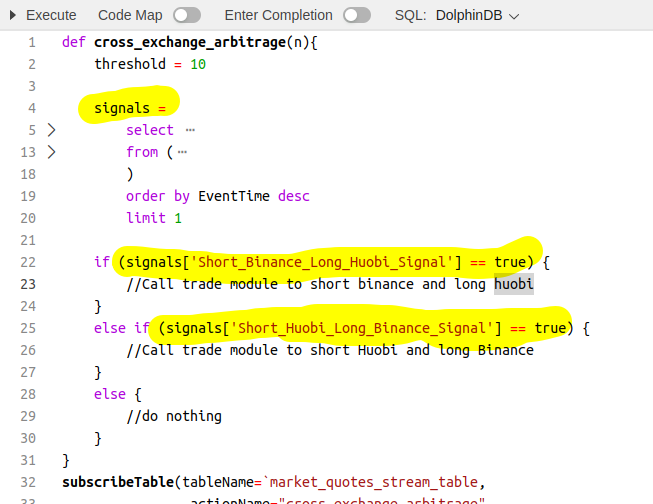653x504 pixels.
Task: Click line number 1 in the gutter
Action: coord(31,42)
